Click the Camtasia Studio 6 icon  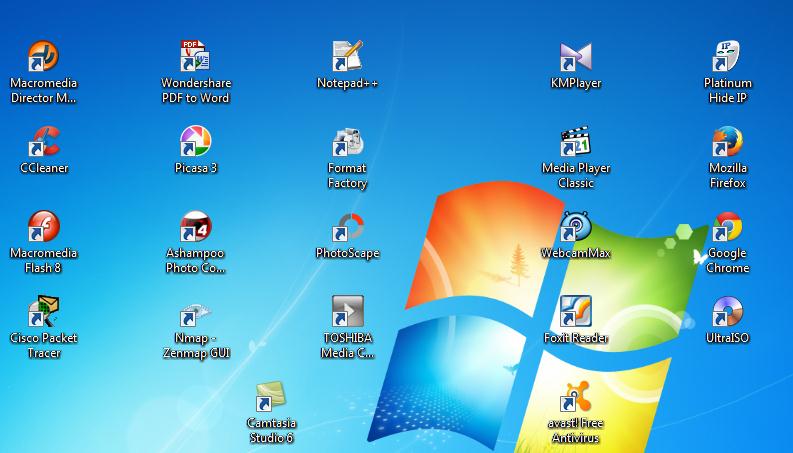[x=271, y=396]
